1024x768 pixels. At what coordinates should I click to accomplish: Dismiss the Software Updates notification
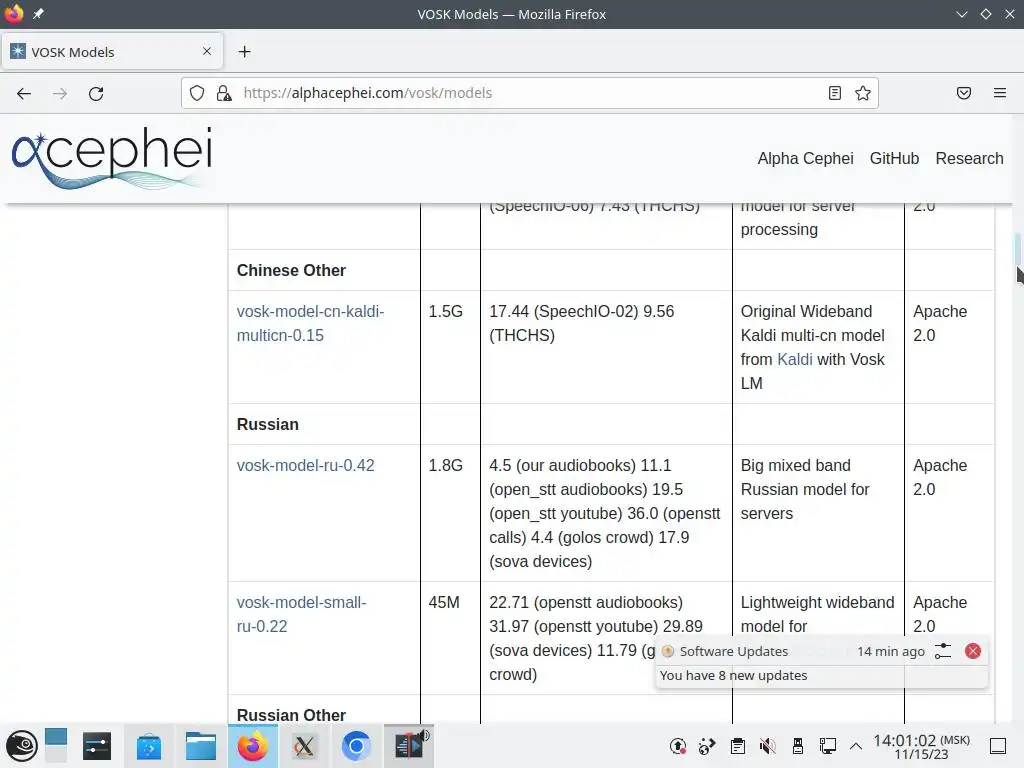click(x=972, y=651)
